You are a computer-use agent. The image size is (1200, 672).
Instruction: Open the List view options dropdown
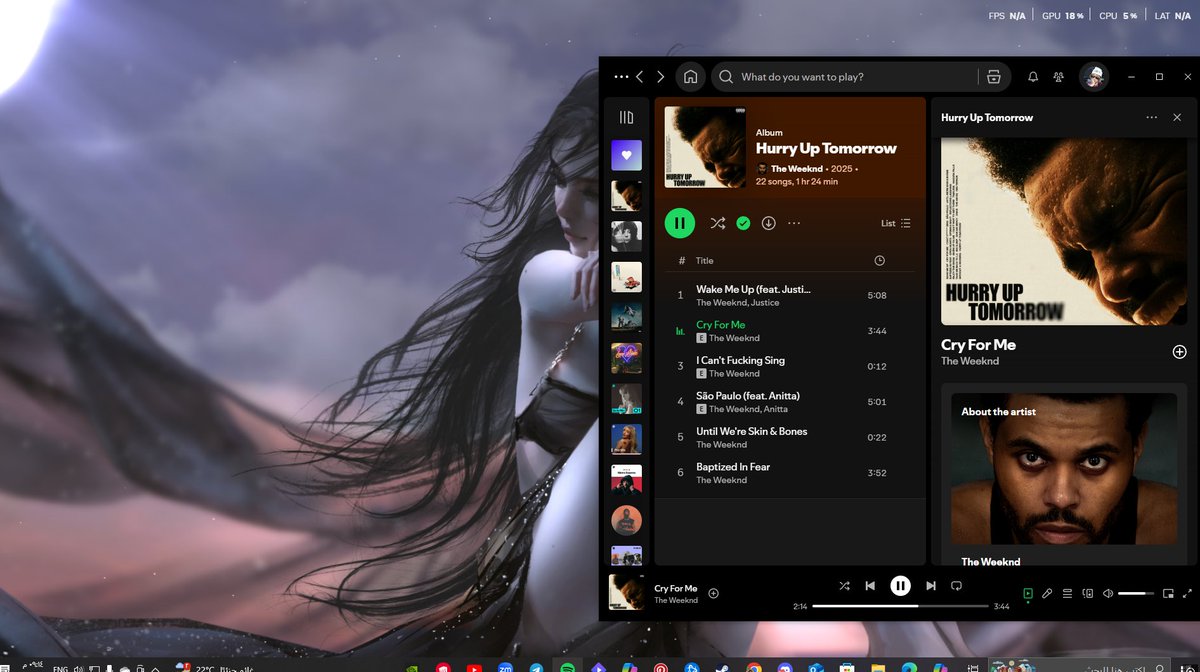pos(896,223)
